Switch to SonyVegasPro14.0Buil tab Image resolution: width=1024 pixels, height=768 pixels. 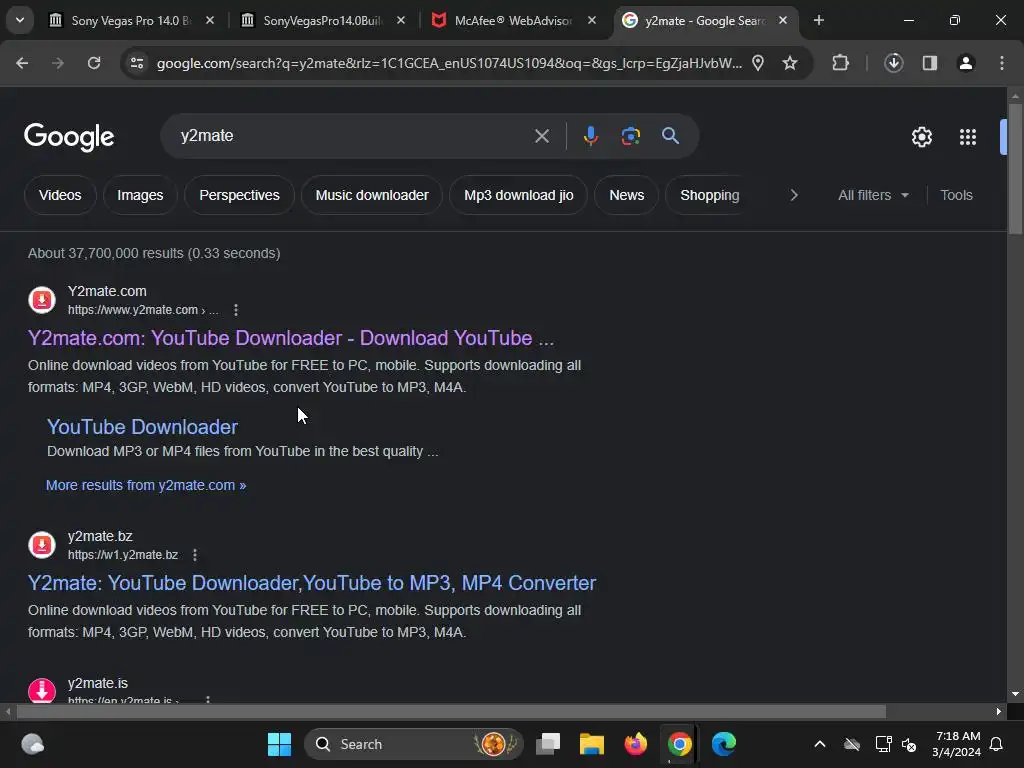coord(323,20)
